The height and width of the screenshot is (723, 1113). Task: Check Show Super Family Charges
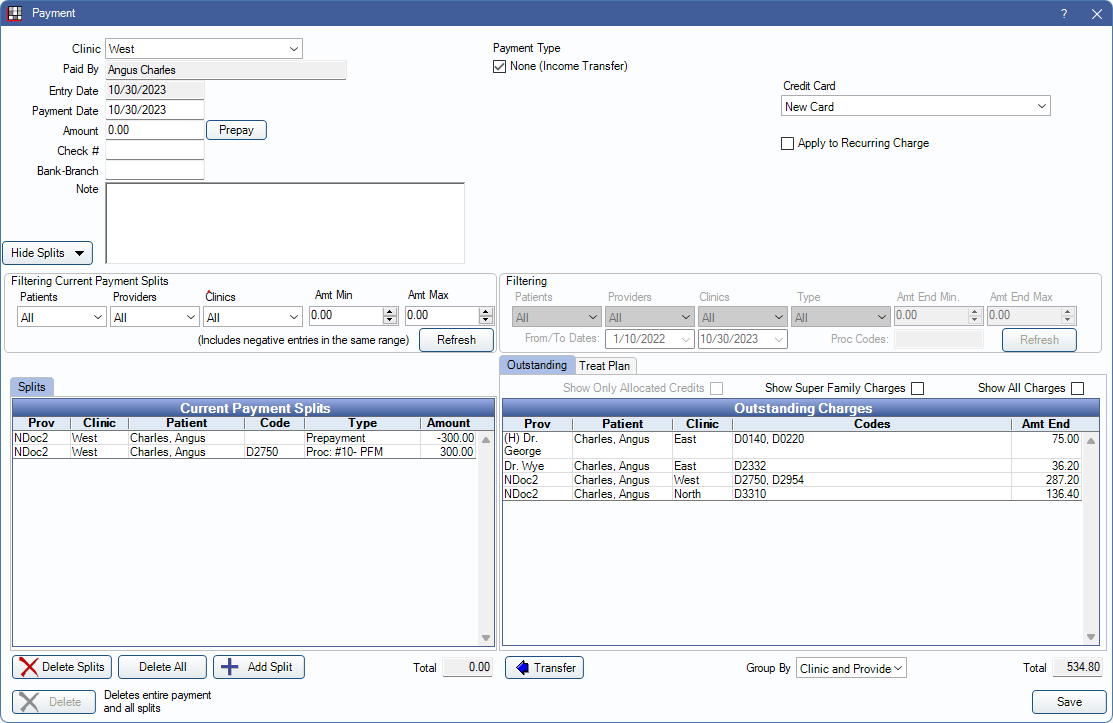(x=917, y=388)
